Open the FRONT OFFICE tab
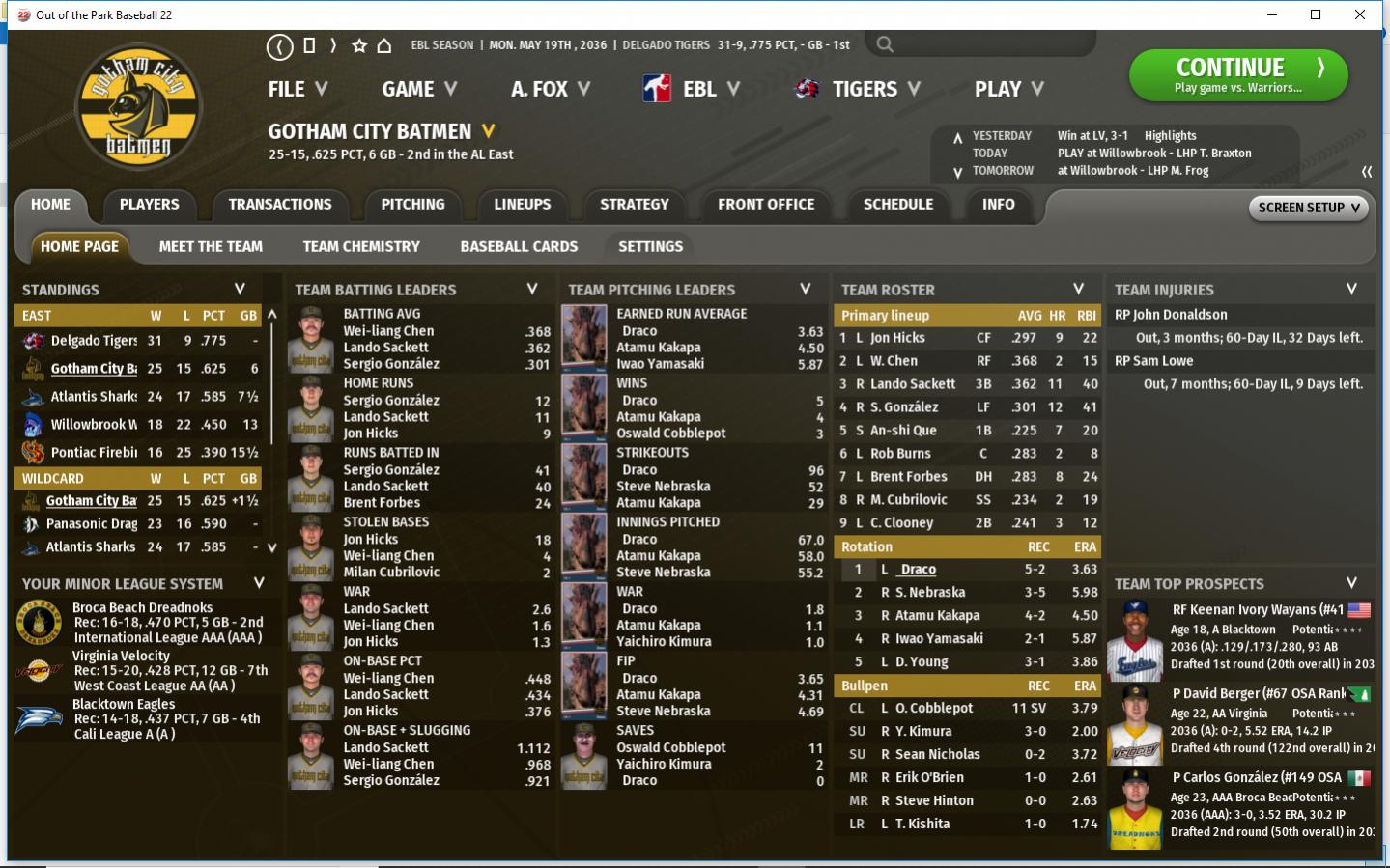The height and width of the screenshot is (868, 1390). (766, 205)
